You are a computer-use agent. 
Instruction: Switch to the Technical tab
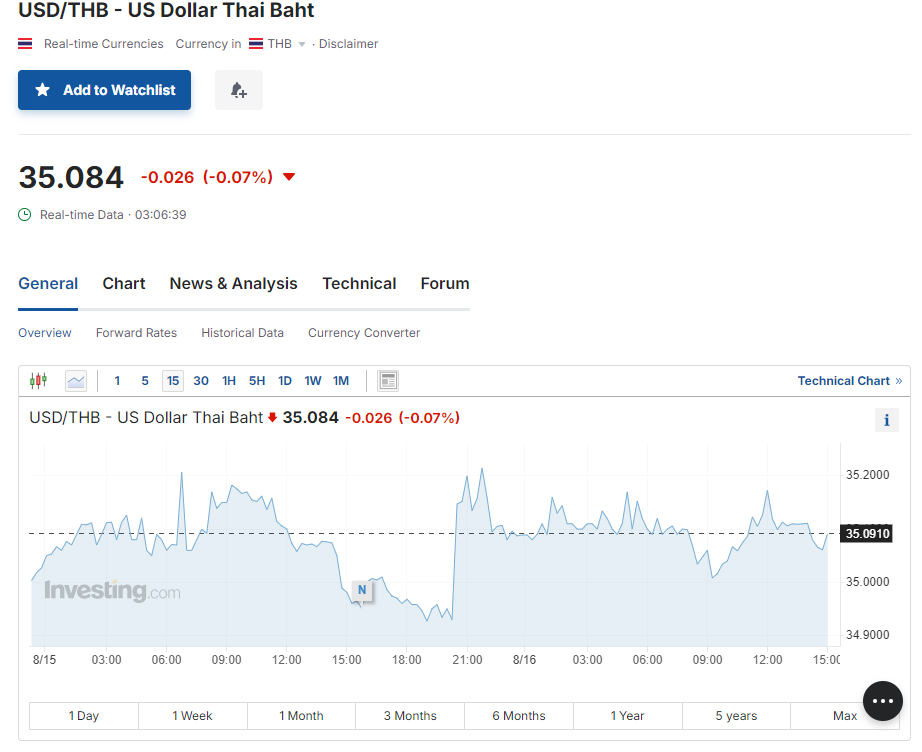click(359, 284)
